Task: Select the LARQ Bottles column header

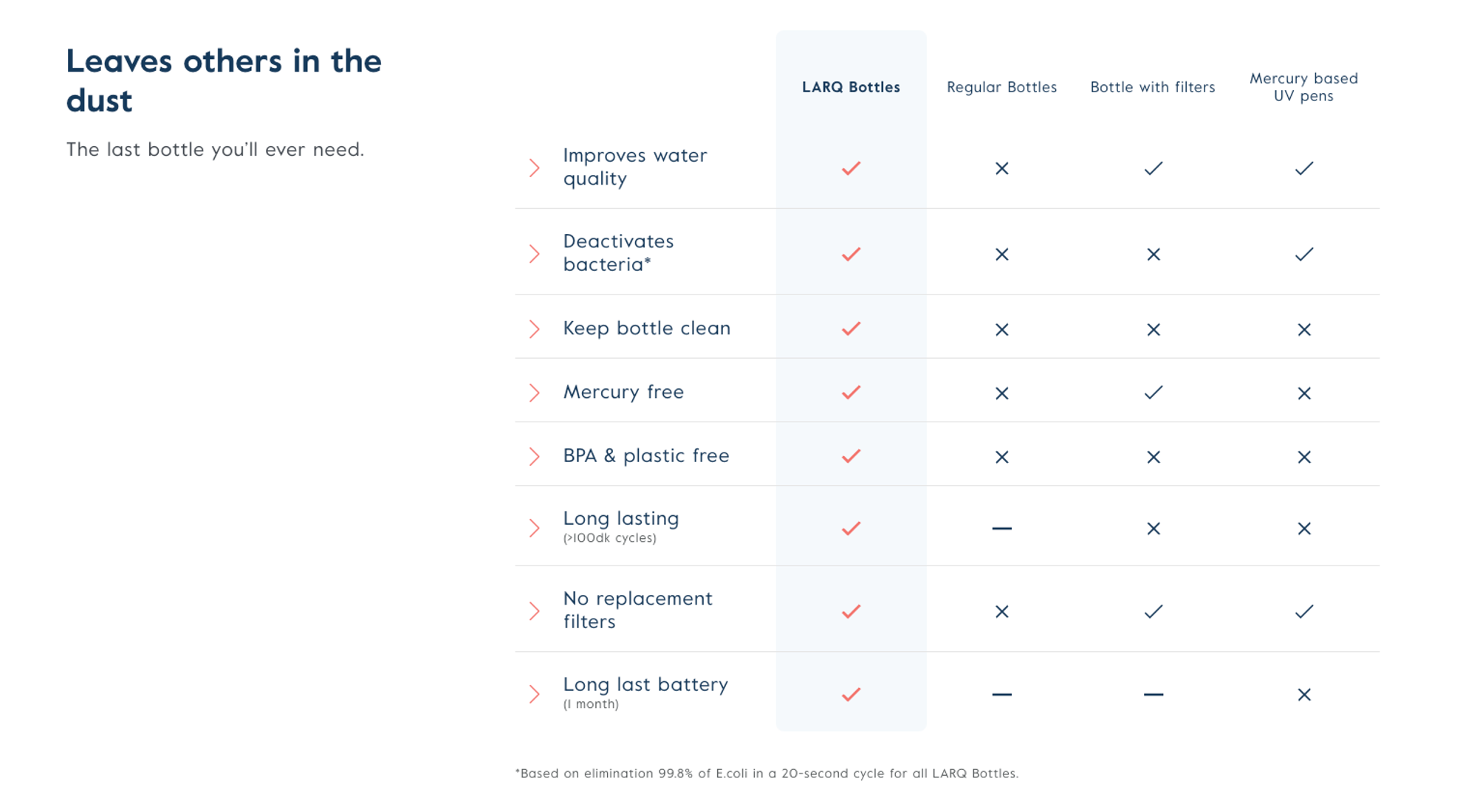Action: 851,87
